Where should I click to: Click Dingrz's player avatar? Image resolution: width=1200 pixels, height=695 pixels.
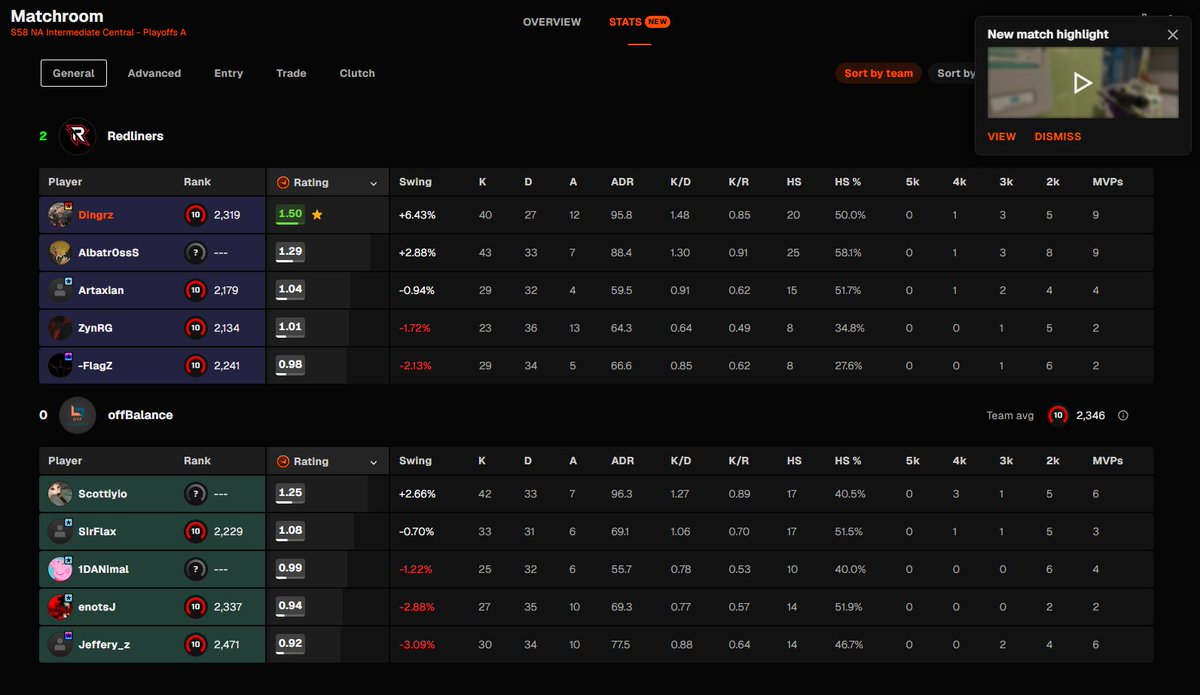click(60, 215)
